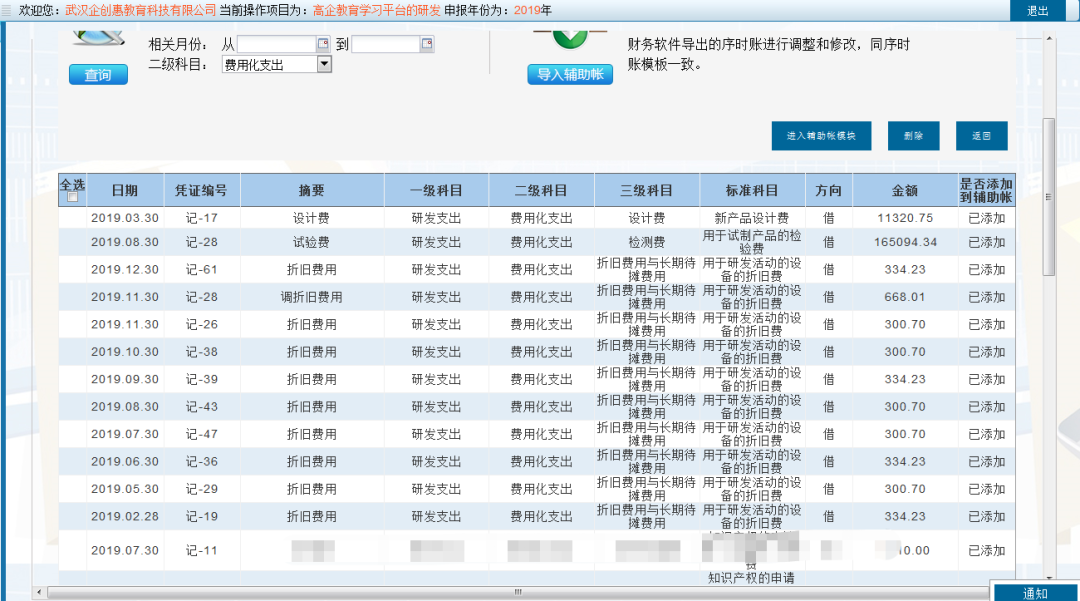Select voucher cell 记-43
The height and width of the screenshot is (601, 1080).
201,407
